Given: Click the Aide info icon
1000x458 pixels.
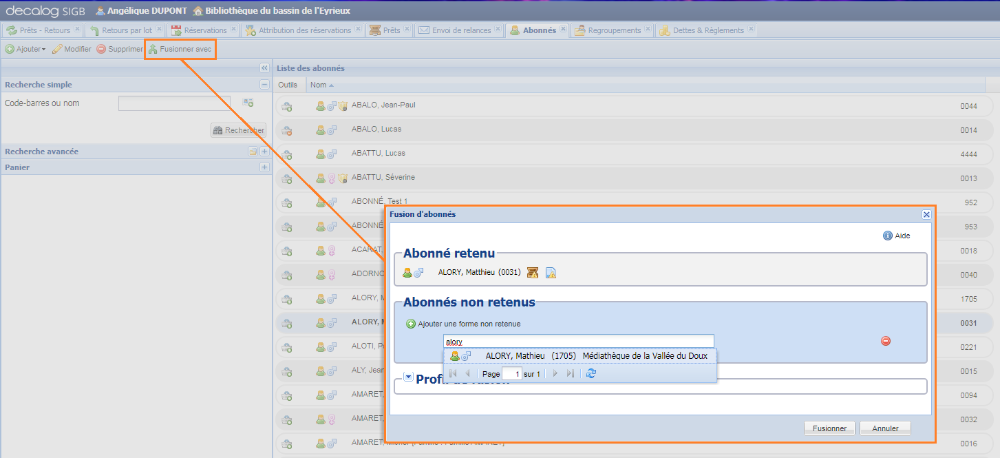Looking at the screenshot, I should [x=887, y=236].
